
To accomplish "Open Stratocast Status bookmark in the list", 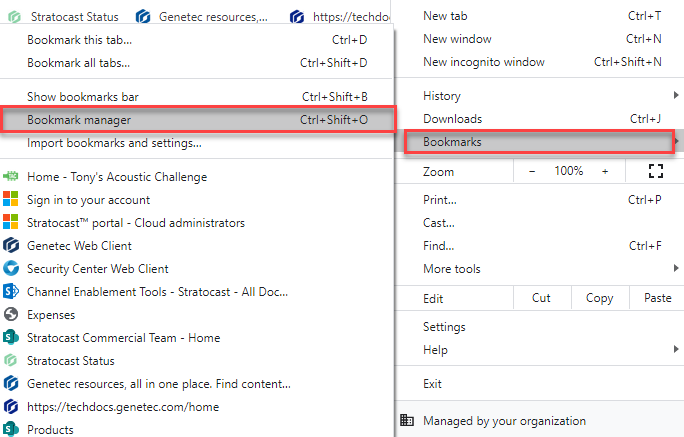I will pos(197,361).
